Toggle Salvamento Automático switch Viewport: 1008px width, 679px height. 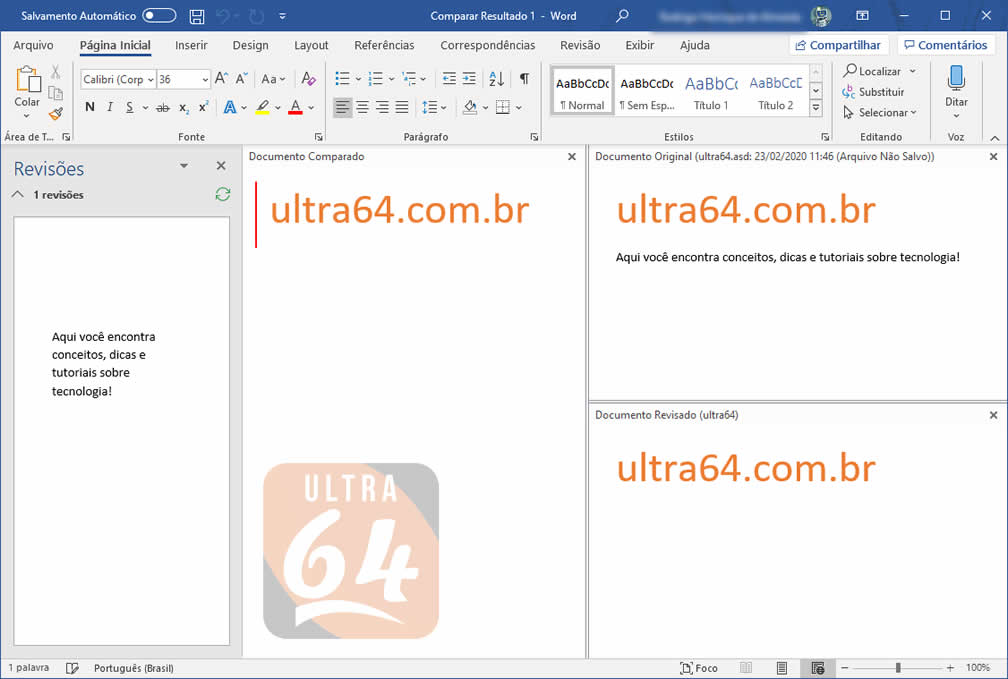click(159, 16)
